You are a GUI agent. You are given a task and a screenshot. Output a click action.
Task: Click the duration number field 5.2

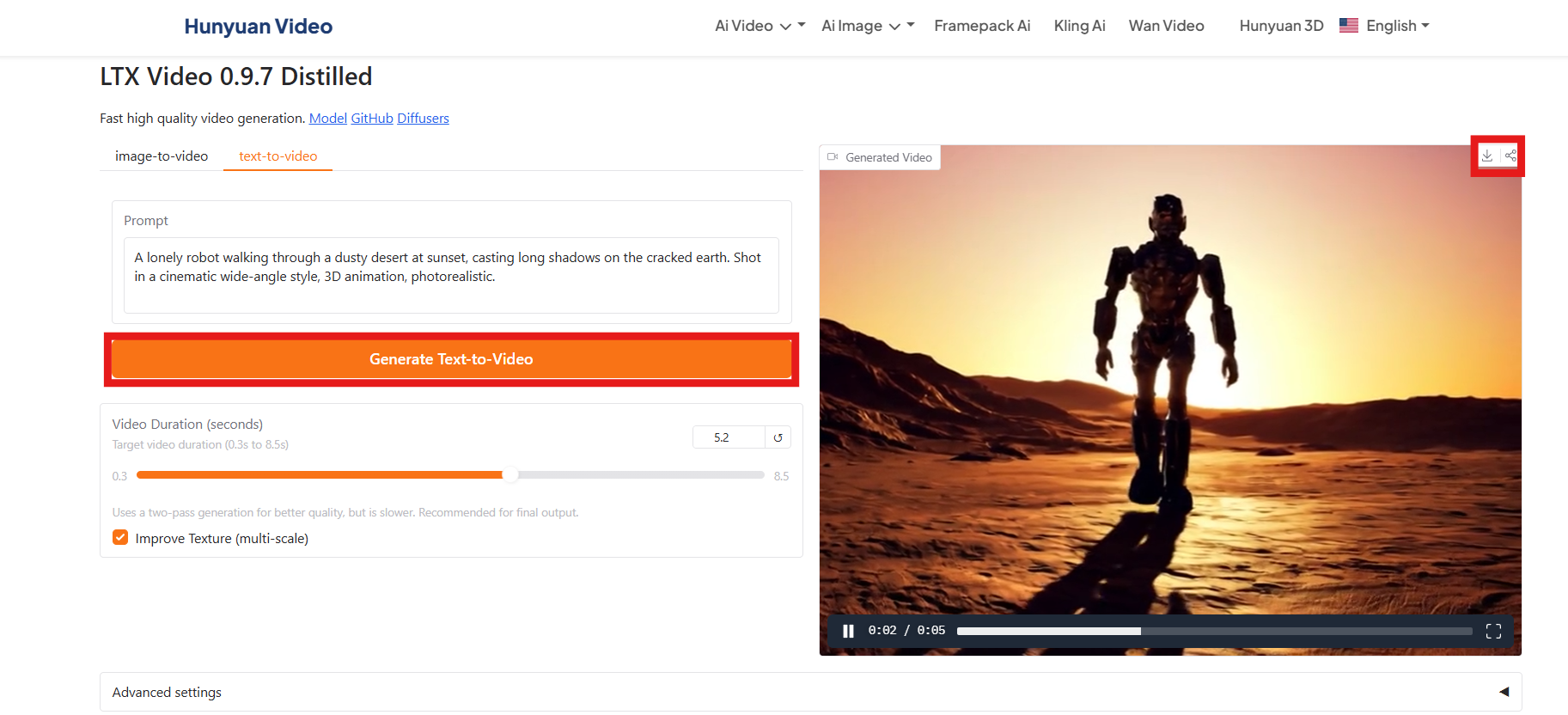pos(728,437)
